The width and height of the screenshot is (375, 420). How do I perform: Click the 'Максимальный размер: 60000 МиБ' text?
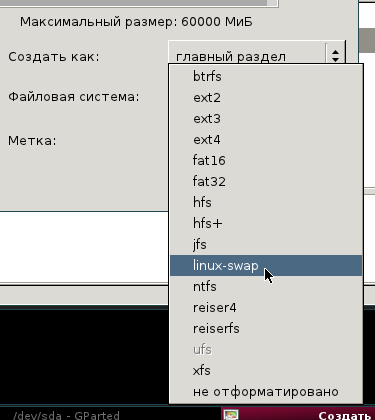pyautogui.click(x=136, y=22)
